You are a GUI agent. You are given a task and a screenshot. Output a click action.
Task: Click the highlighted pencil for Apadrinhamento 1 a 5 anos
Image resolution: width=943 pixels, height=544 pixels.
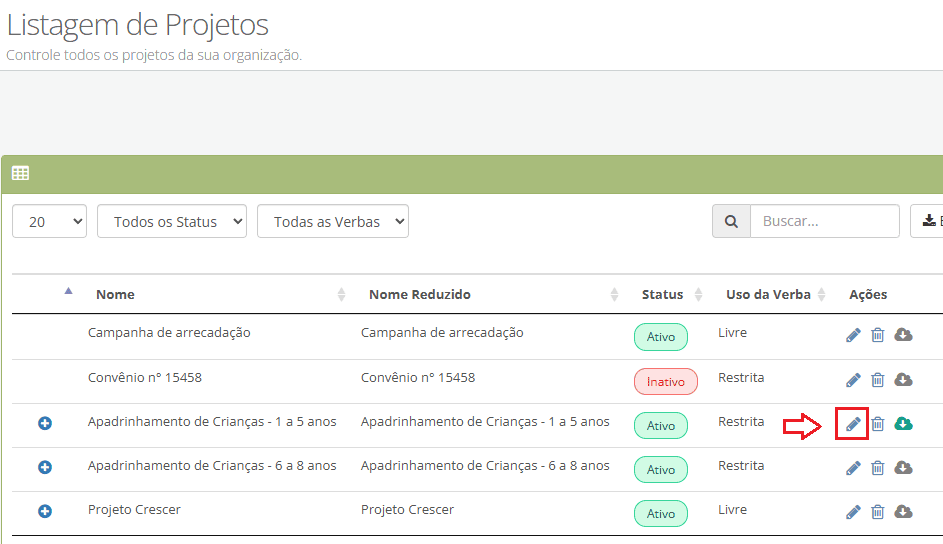click(853, 424)
